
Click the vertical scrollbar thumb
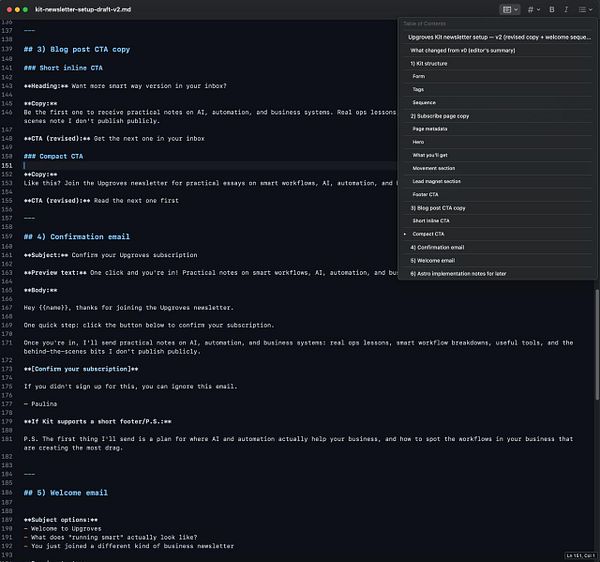pyautogui.click(x=597, y=345)
